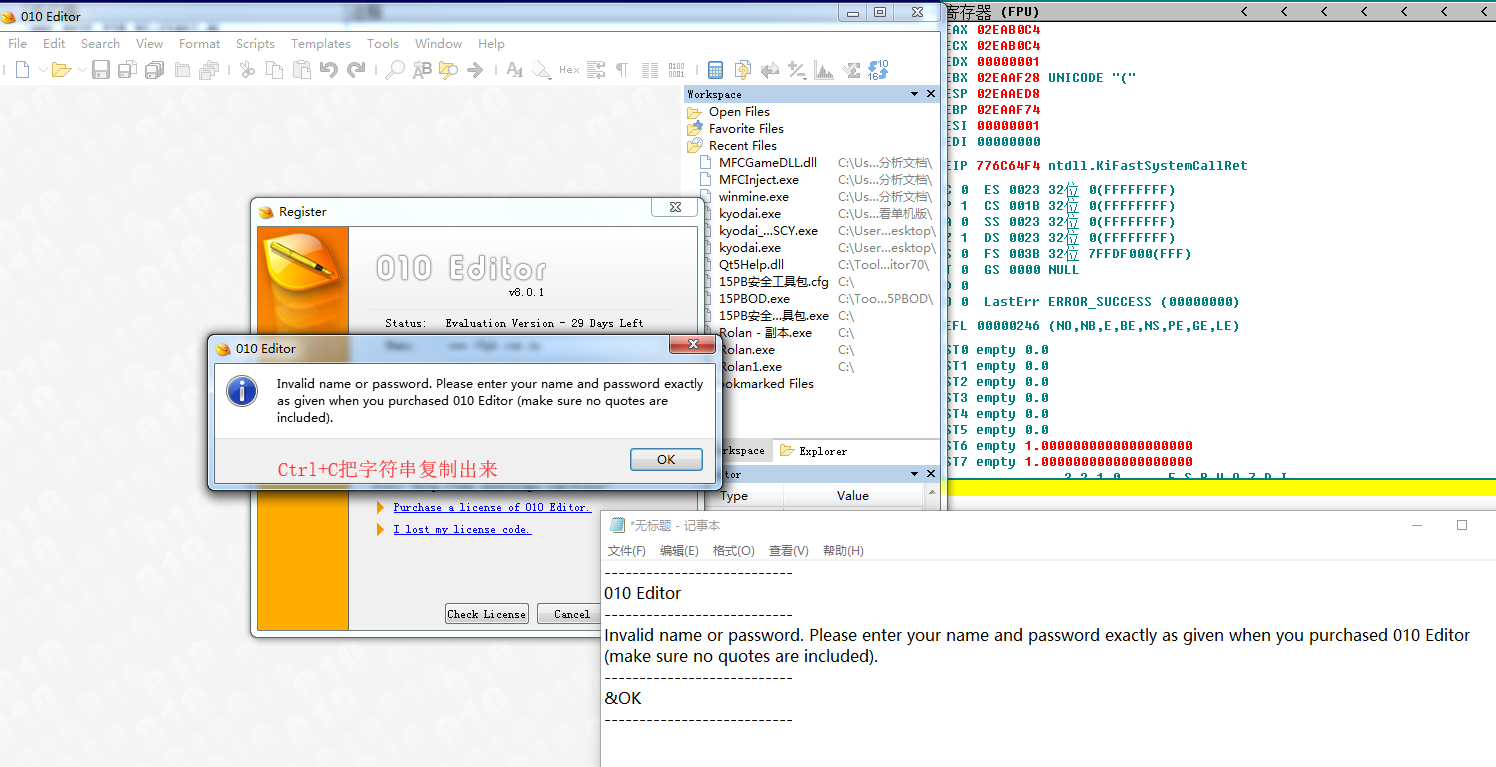
Task: Click the Paste clipboard icon
Action: click(x=302, y=70)
